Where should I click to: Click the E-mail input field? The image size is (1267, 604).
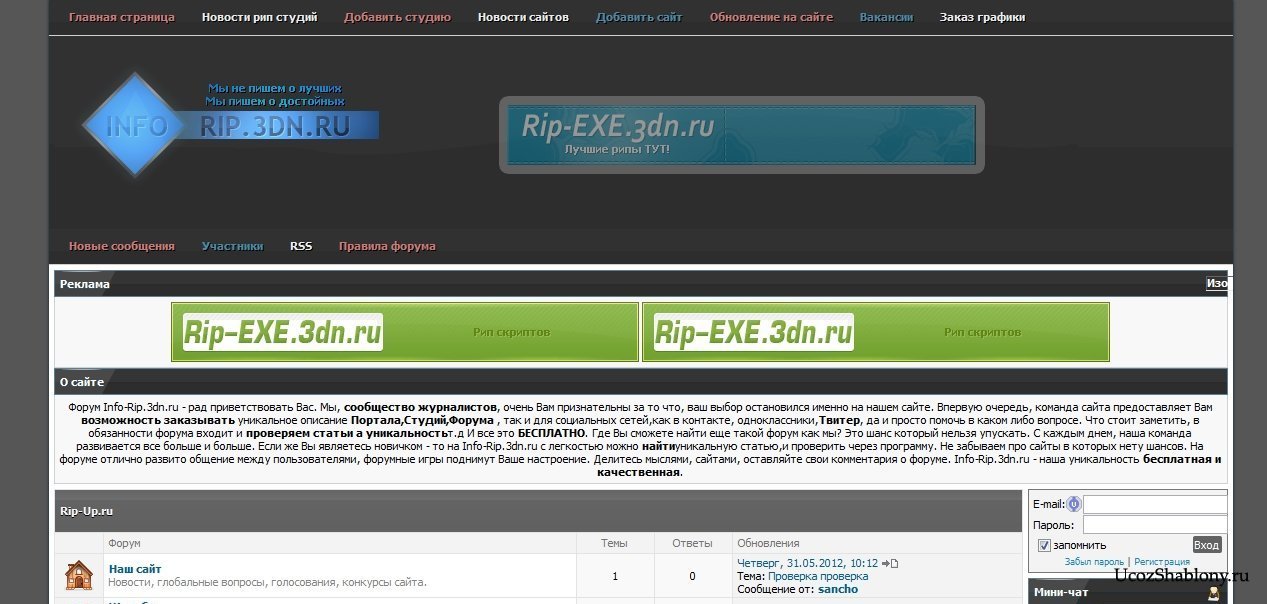(x=1155, y=504)
